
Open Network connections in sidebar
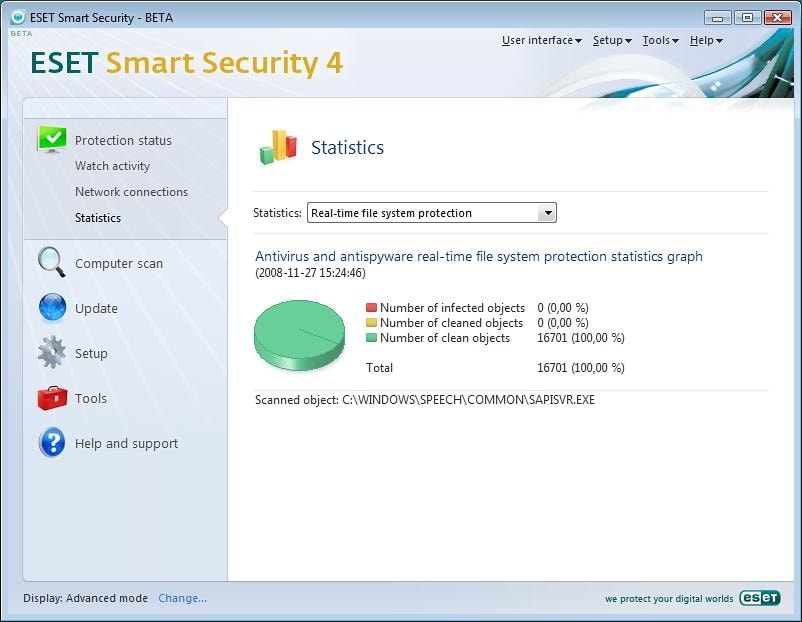click(x=131, y=192)
